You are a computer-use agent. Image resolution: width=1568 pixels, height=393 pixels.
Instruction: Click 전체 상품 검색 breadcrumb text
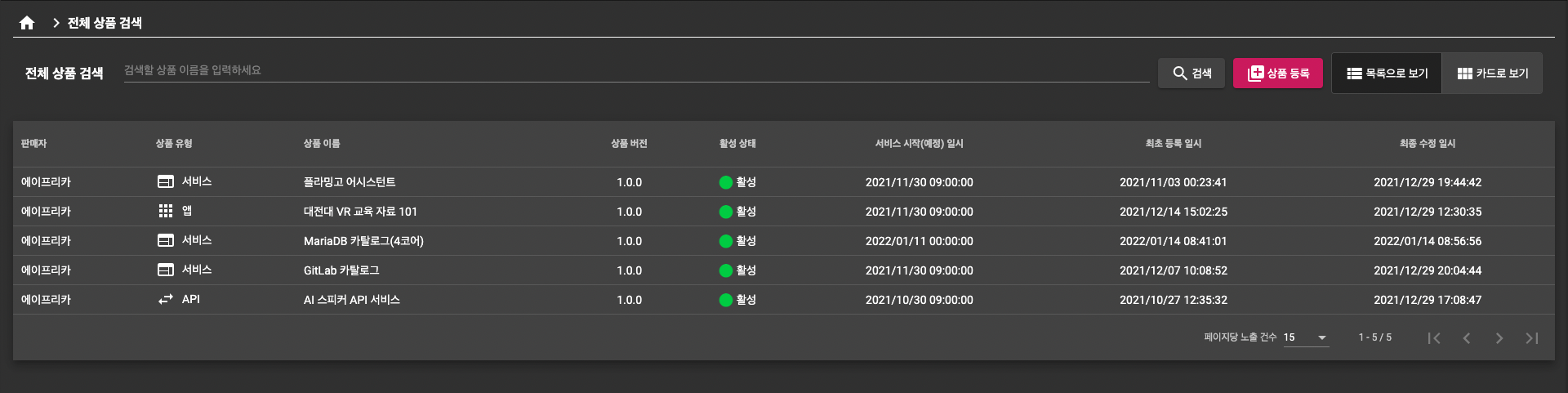click(105, 23)
